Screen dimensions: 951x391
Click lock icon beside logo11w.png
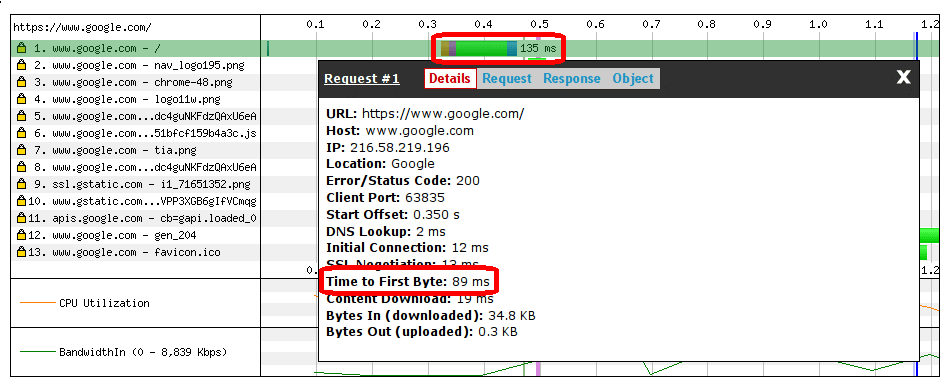(22, 99)
